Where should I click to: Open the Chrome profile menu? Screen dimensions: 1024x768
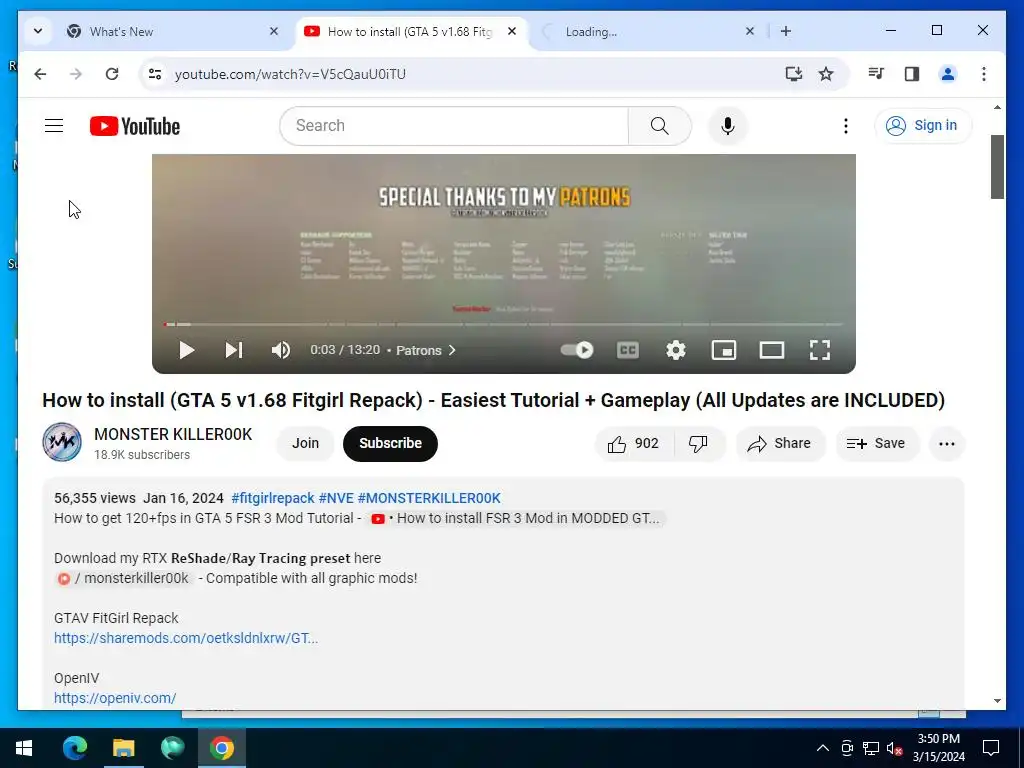(948, 74)
